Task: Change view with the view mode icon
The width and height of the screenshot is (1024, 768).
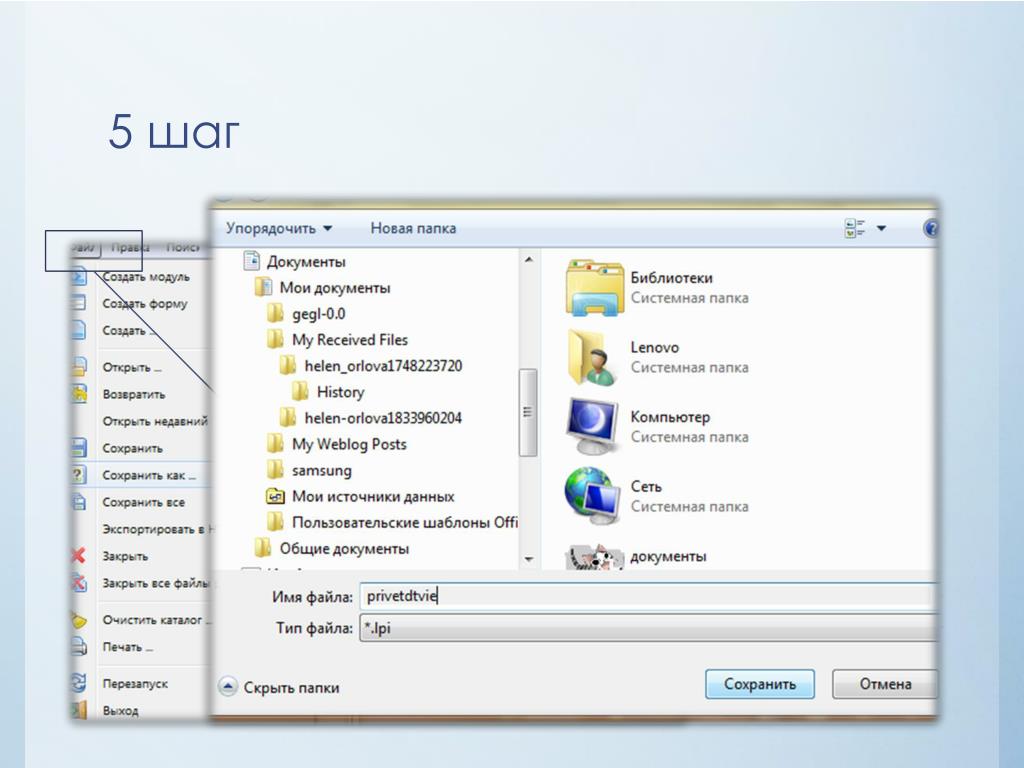Action: 855,229
